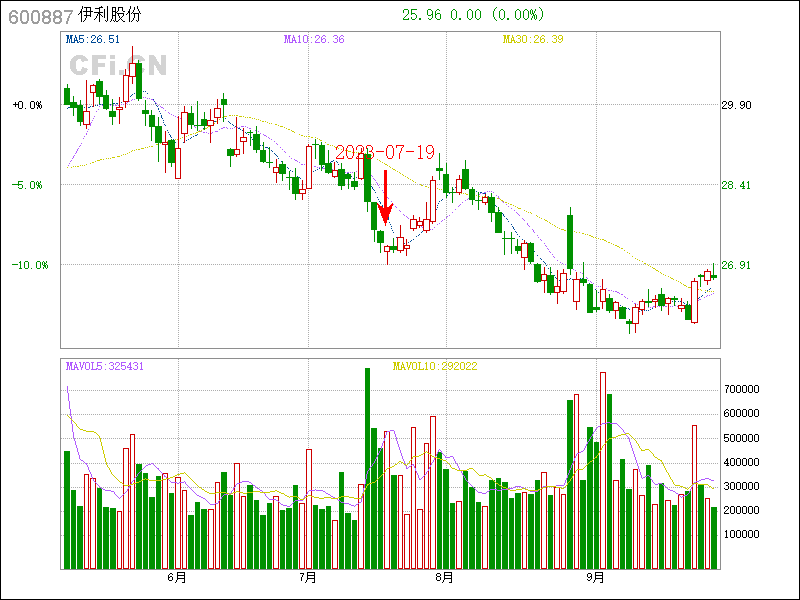Select the MA30:26.39 indicator label

(x=533, y=40)
